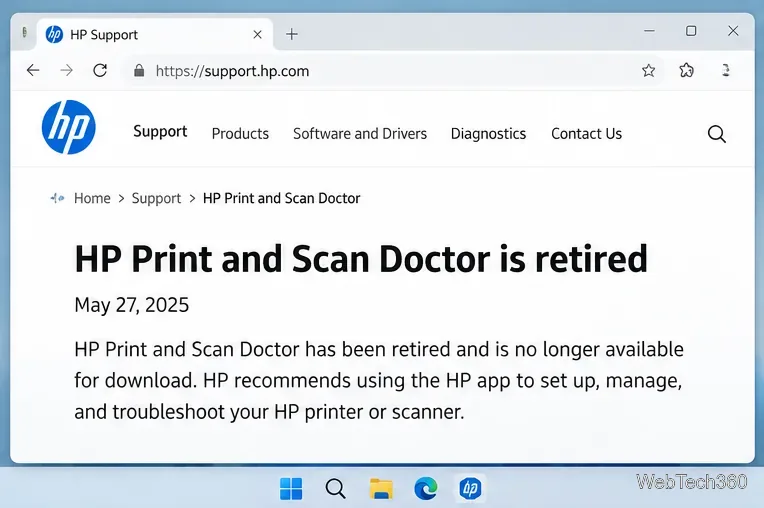Reload the page with the refresh icon
This screenshot has height=508, width=764.
(100, 71)
